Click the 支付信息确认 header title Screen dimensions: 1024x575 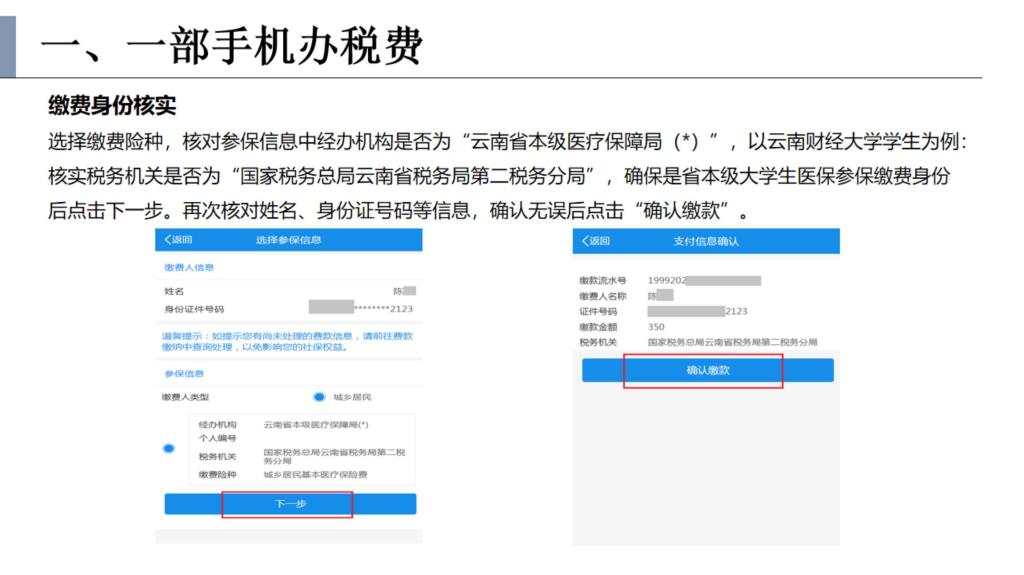(x=706, y=241)
